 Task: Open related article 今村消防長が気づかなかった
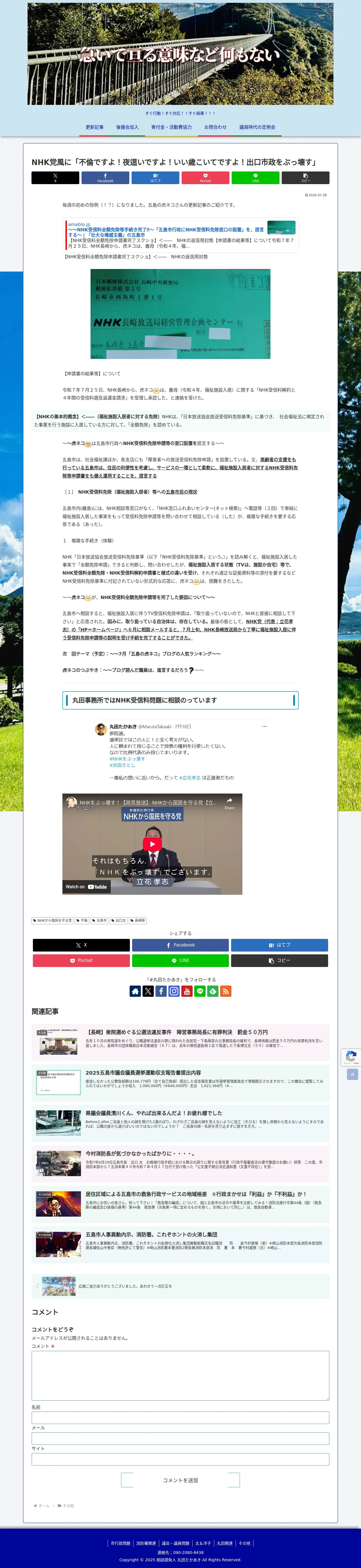[180, 1163]
